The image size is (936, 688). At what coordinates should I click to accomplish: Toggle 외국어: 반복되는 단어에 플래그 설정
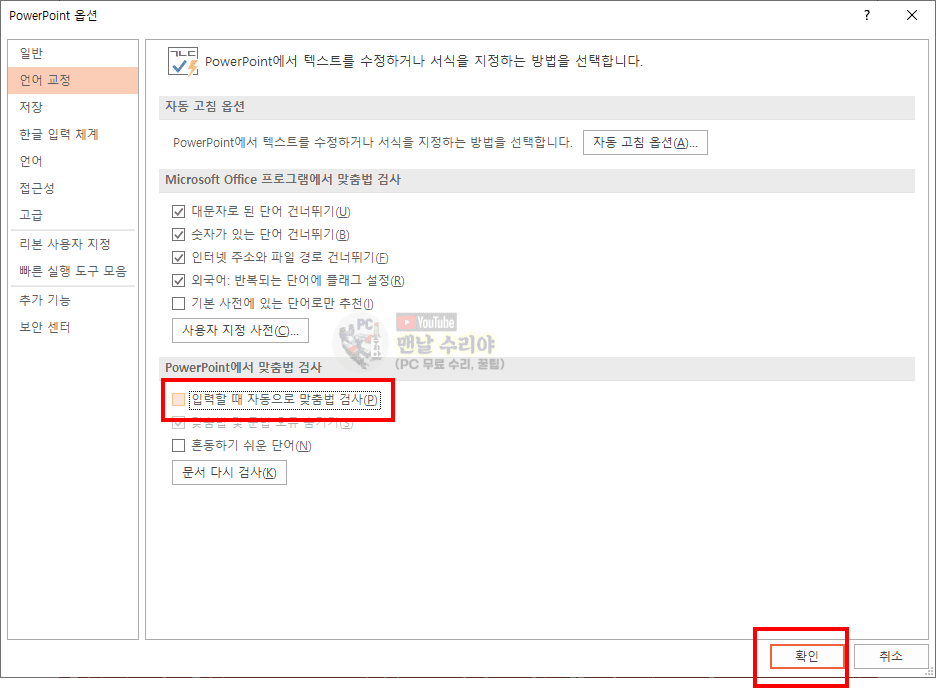[x=178, y=280]
